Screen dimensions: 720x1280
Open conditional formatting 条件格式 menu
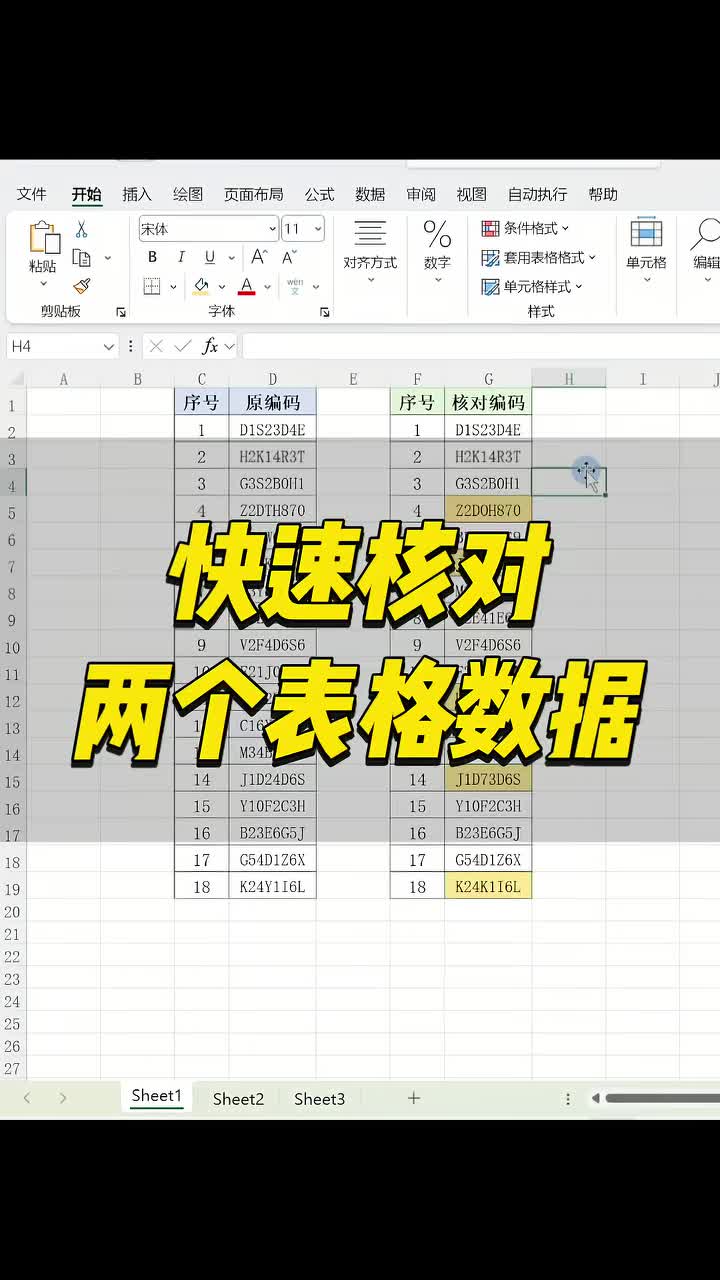coord(525,228)
